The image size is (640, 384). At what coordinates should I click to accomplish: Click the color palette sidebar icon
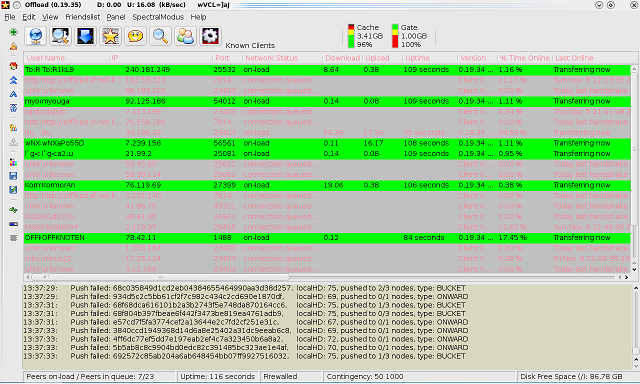13,162
